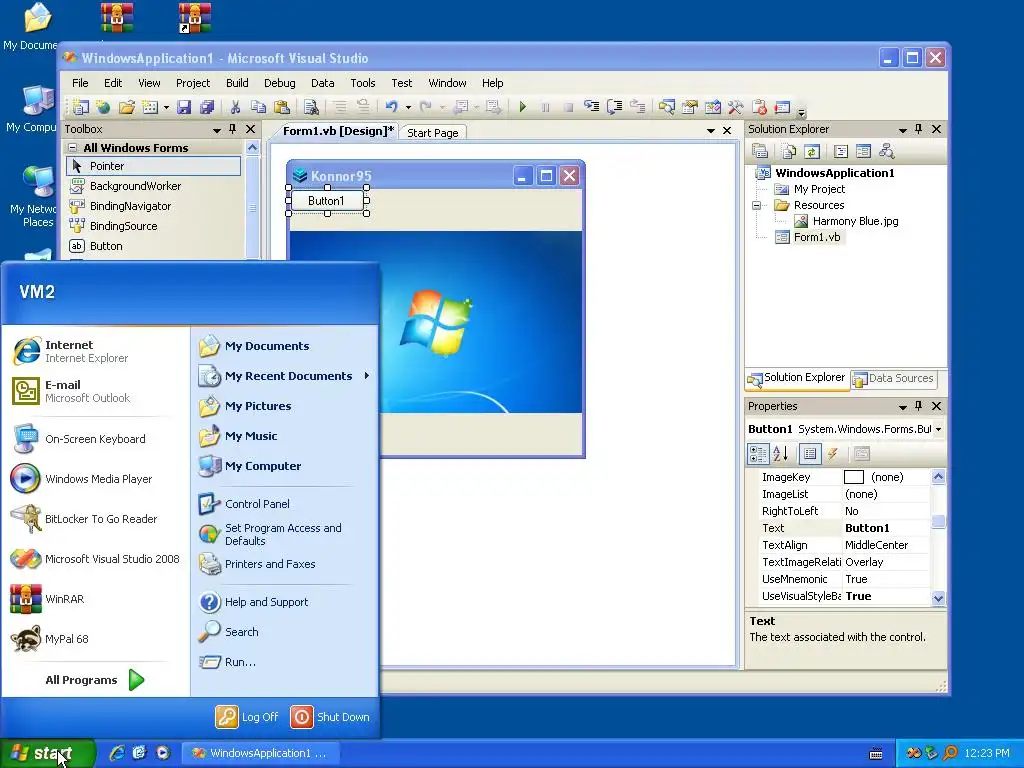Open the Button1 object selector dropdown in Properties

pyautogui.click(x=938, y=430)
